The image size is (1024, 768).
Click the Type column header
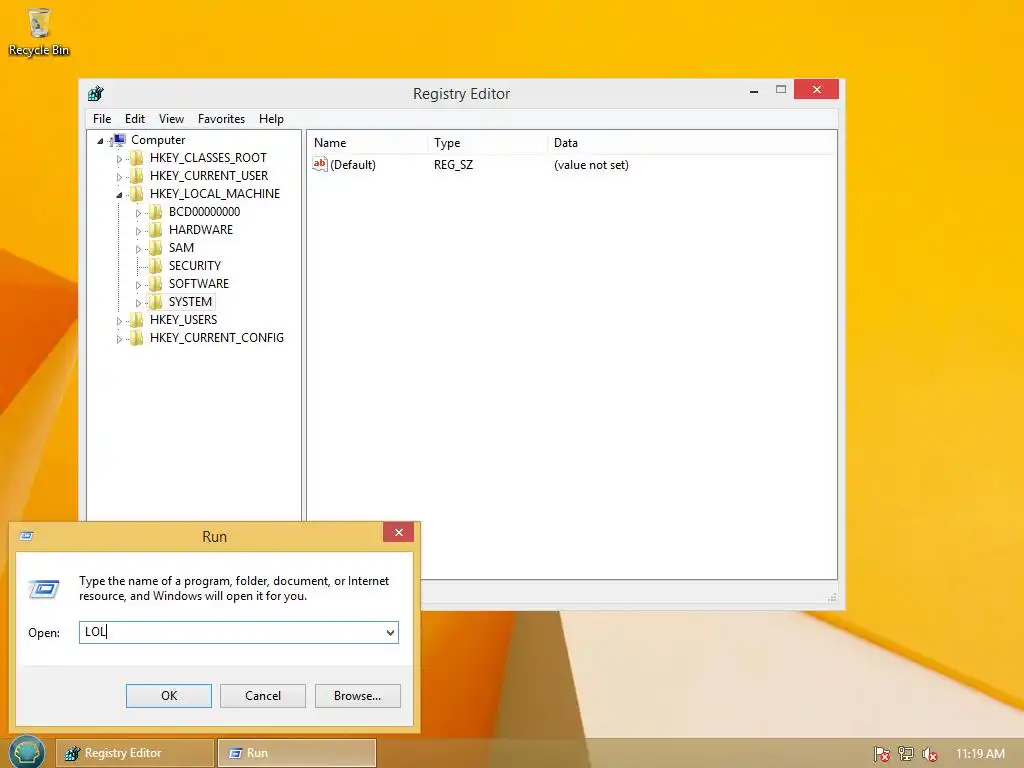point(488,143)
